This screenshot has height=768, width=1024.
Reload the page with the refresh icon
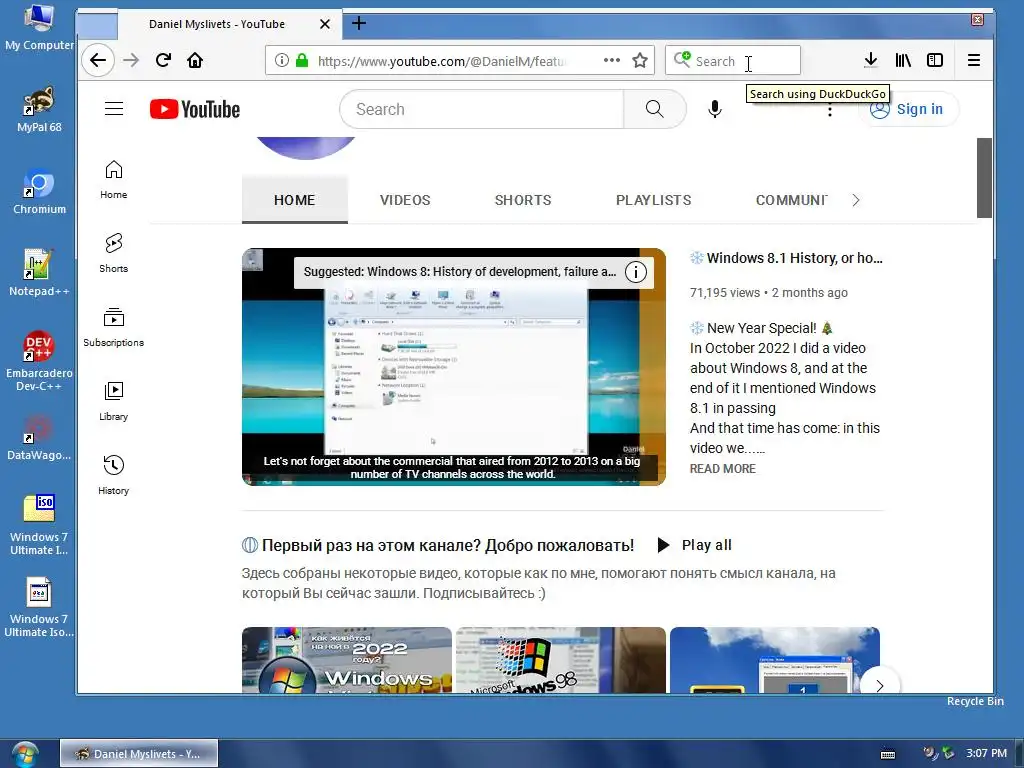point(163,61)
